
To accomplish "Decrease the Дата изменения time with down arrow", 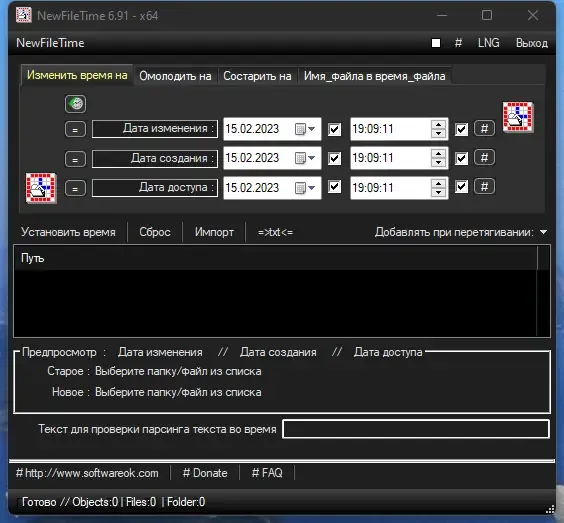I will [x=438, y=133].
